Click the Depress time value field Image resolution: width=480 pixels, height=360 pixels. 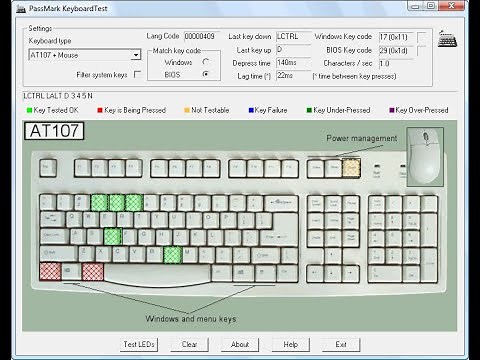(x=293, y=63)
